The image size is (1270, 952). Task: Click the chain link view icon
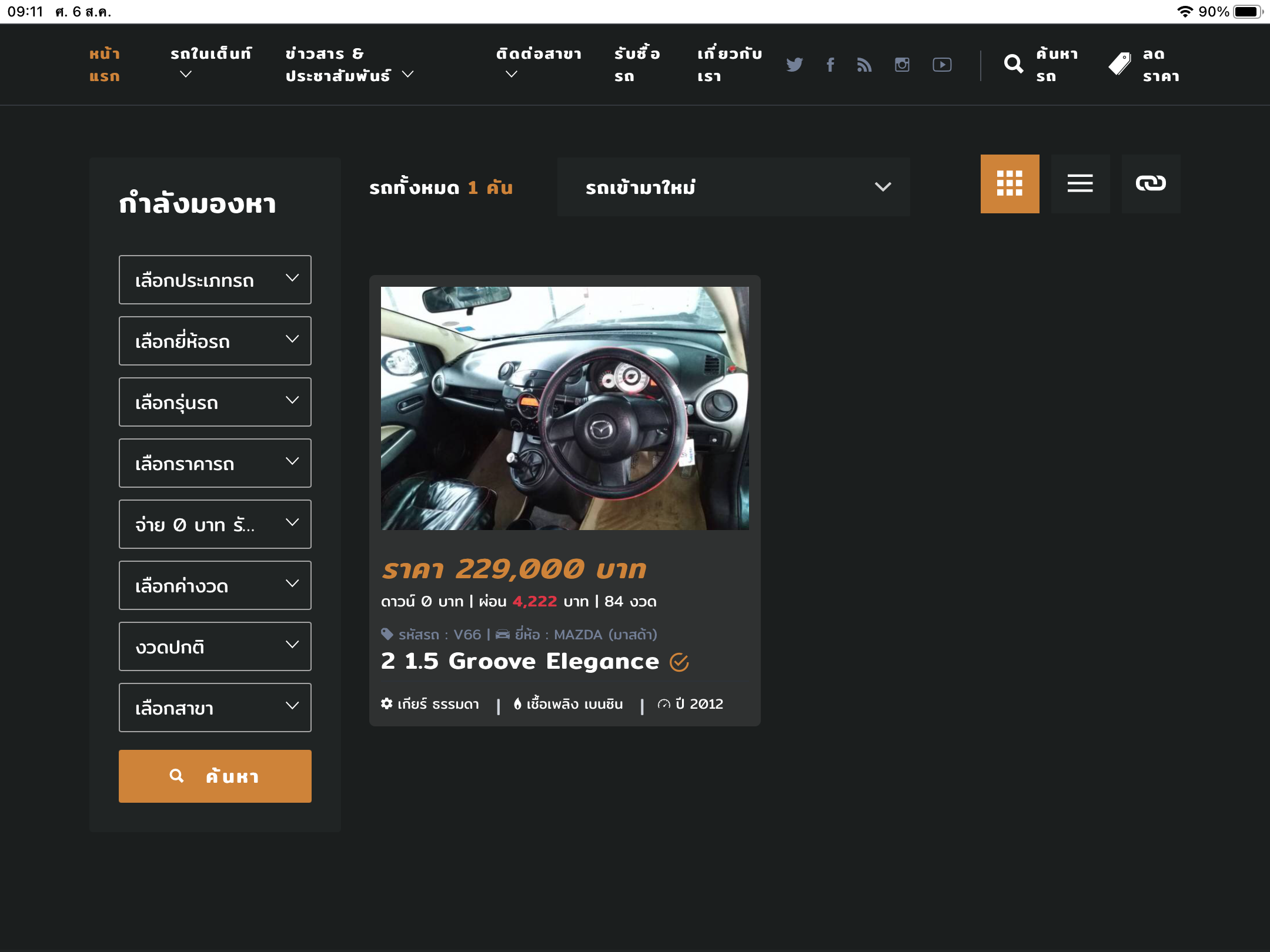coord(1151,184)
